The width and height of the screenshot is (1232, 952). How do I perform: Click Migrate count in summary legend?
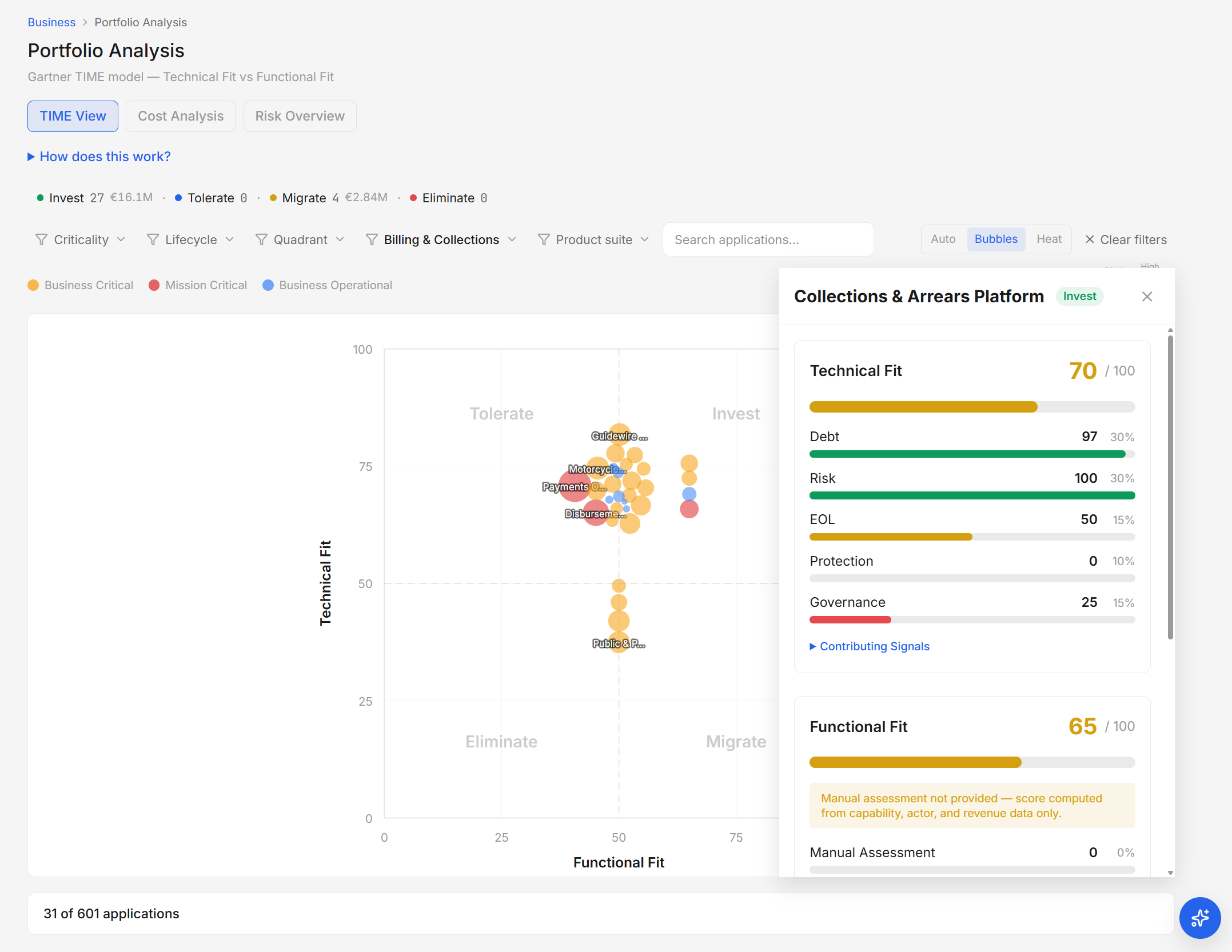click(x=336, y=198)
